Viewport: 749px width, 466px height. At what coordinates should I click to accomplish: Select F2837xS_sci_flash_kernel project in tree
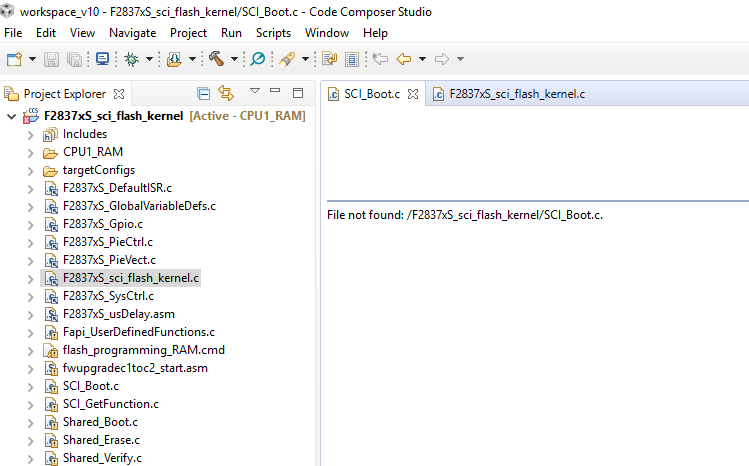pos(113,116)
